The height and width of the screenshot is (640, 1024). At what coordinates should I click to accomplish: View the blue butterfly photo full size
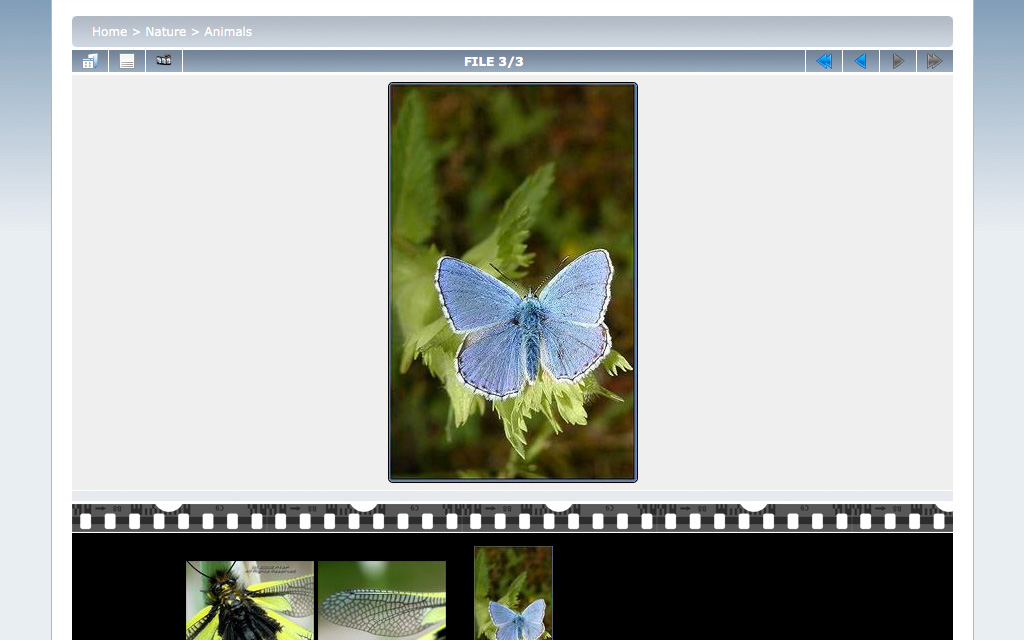click(512, 282)
